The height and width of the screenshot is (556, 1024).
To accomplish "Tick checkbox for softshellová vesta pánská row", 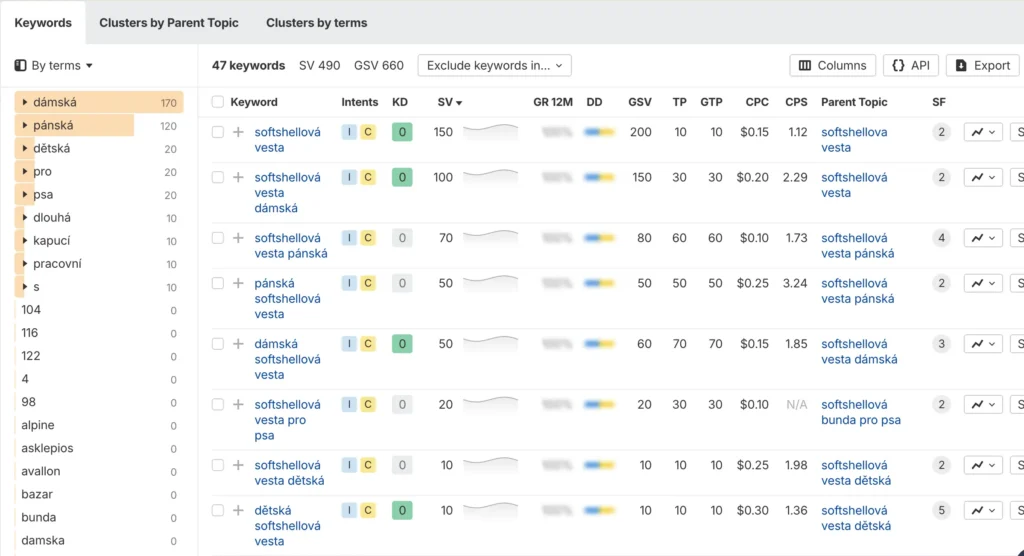I will tap(217, 238).
